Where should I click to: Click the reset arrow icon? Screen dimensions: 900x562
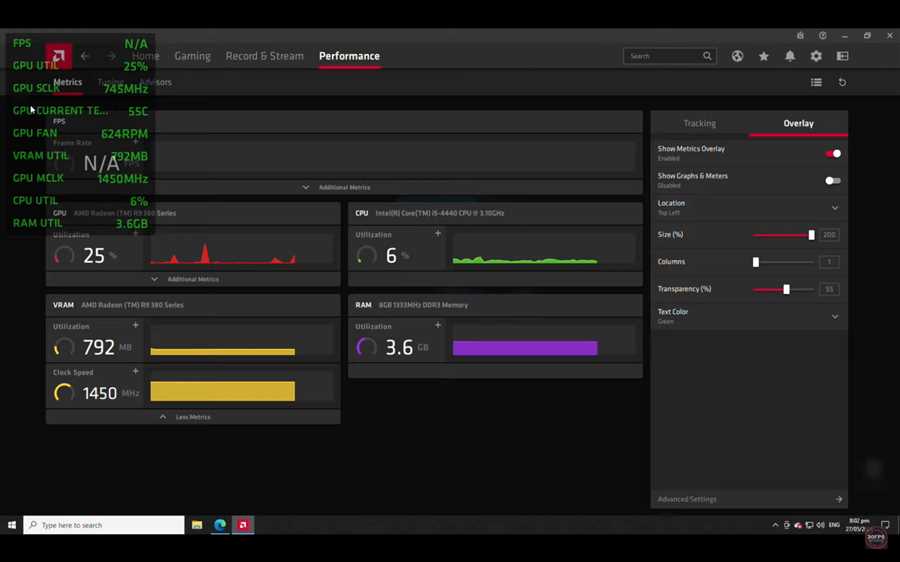pos(842,82)
